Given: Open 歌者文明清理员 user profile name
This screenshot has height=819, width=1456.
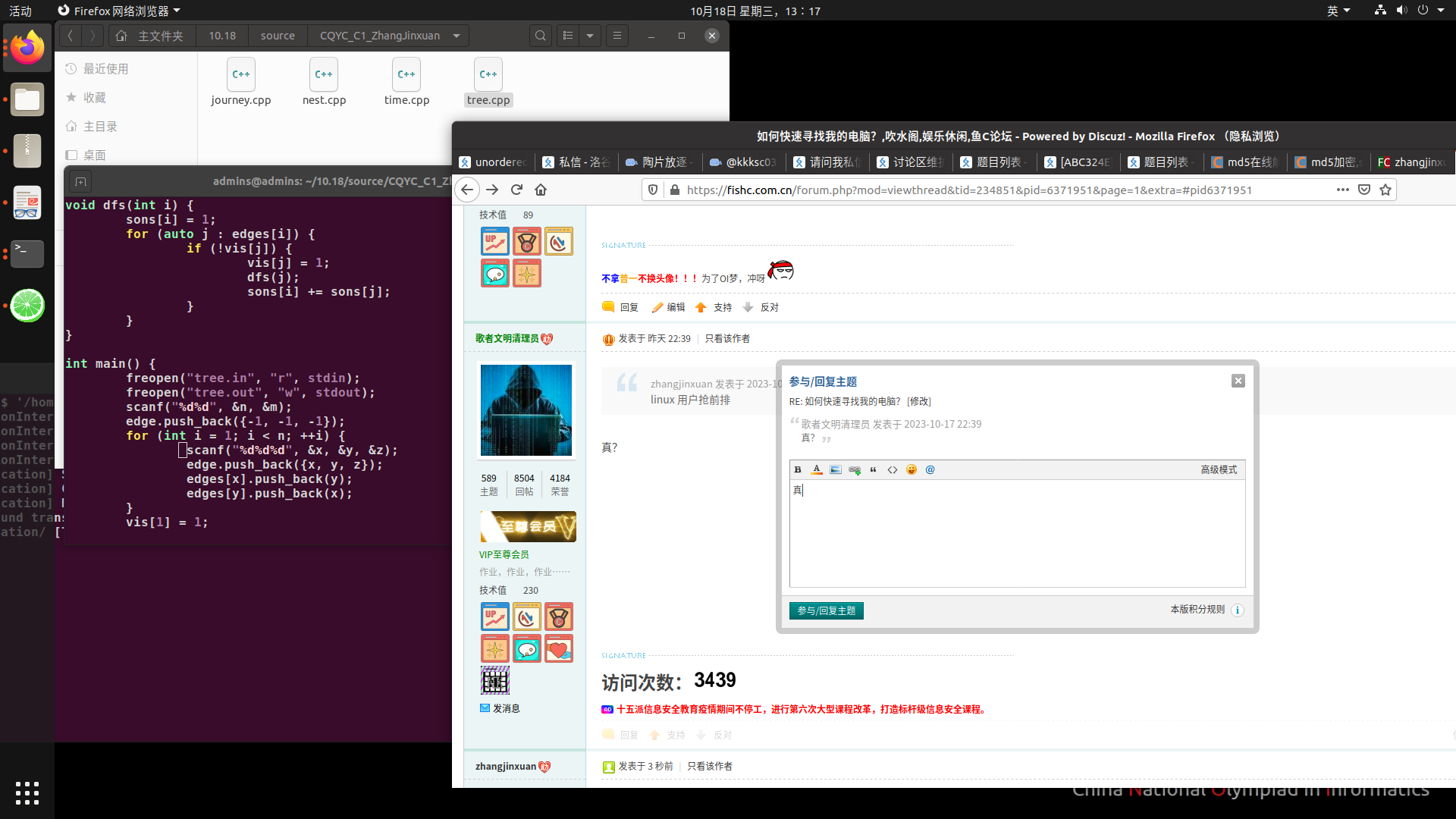Looking at the screenshot, I should 507,338.
